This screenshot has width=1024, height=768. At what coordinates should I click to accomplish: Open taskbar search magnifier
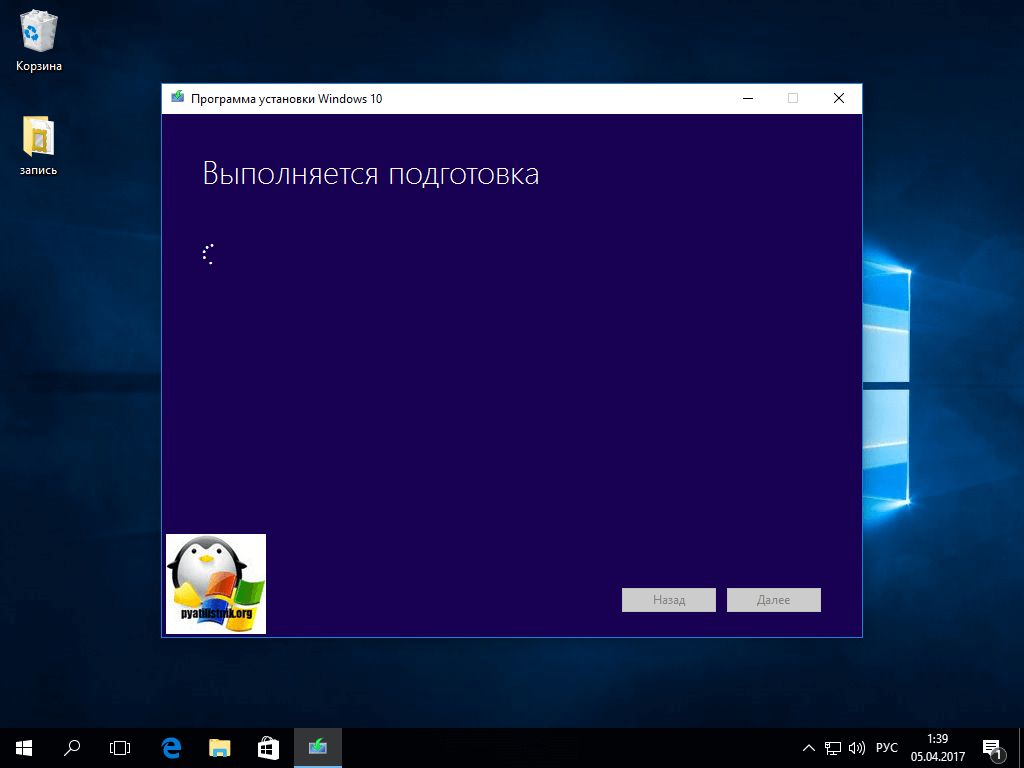point(72,748)
